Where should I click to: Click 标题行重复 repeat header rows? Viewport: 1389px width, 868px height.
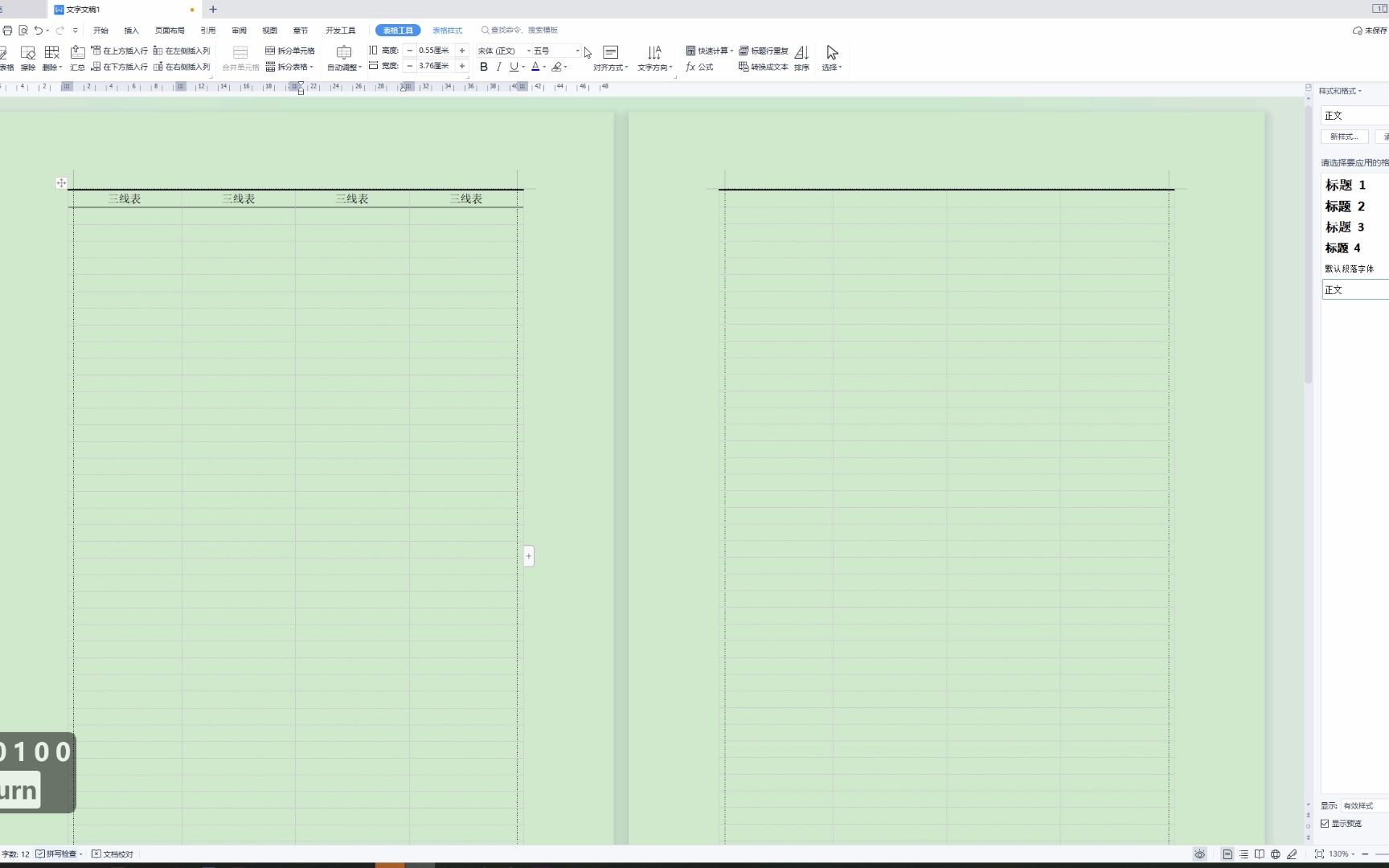[764, 51]
